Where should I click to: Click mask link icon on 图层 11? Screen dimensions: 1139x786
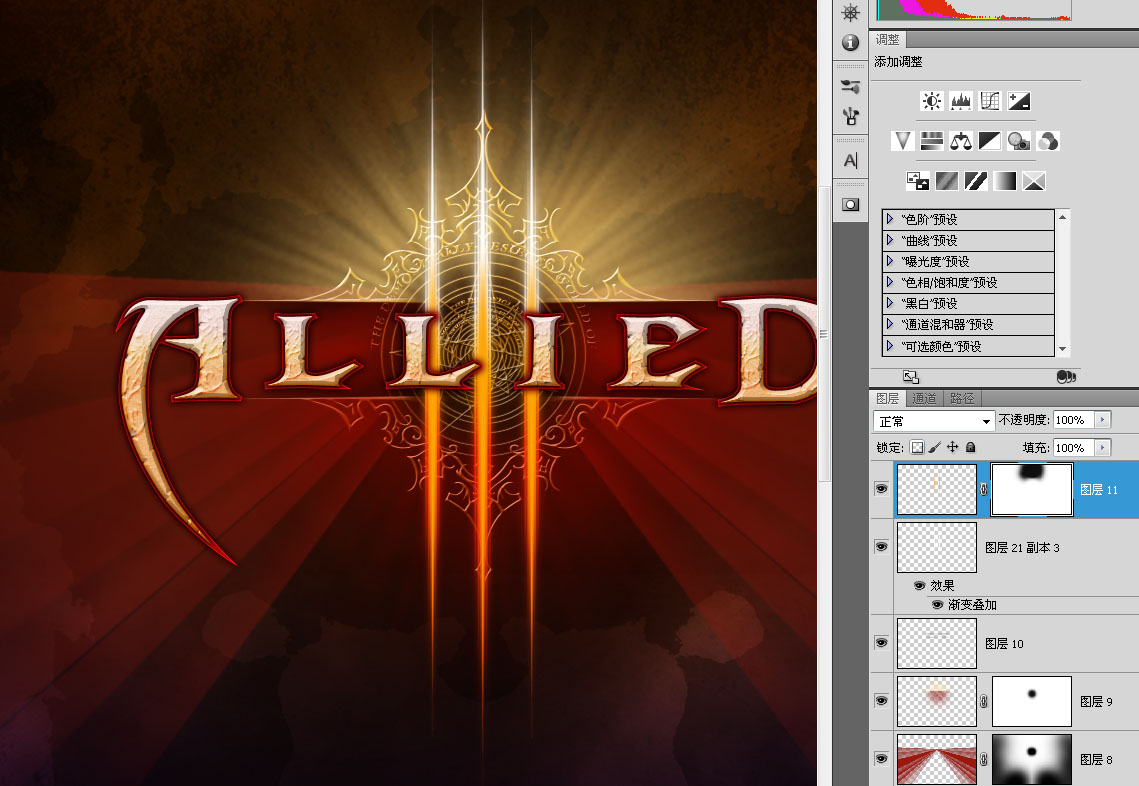pos(984,490)
